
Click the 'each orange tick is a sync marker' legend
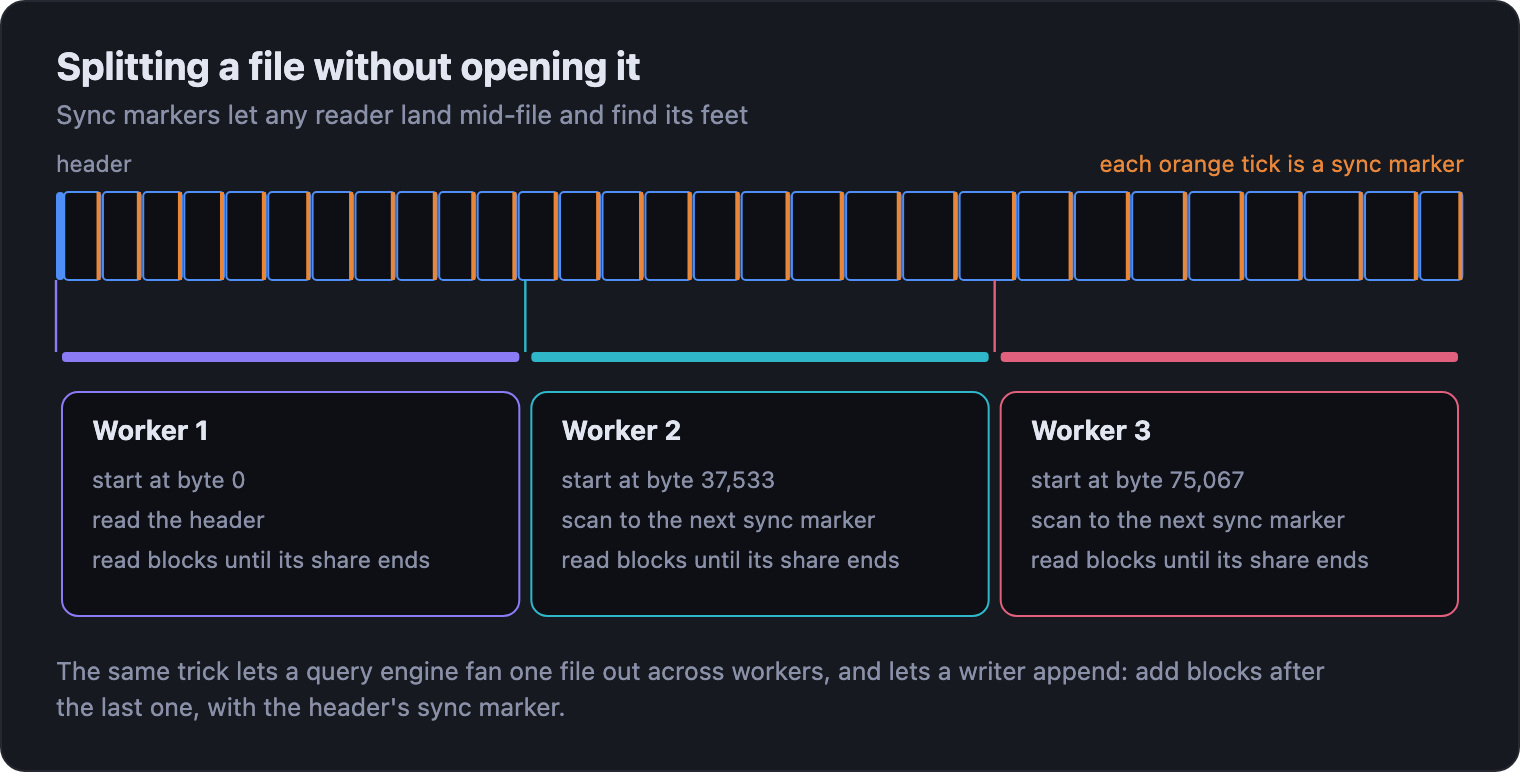pyautogui.click(x=1281, y=164)
